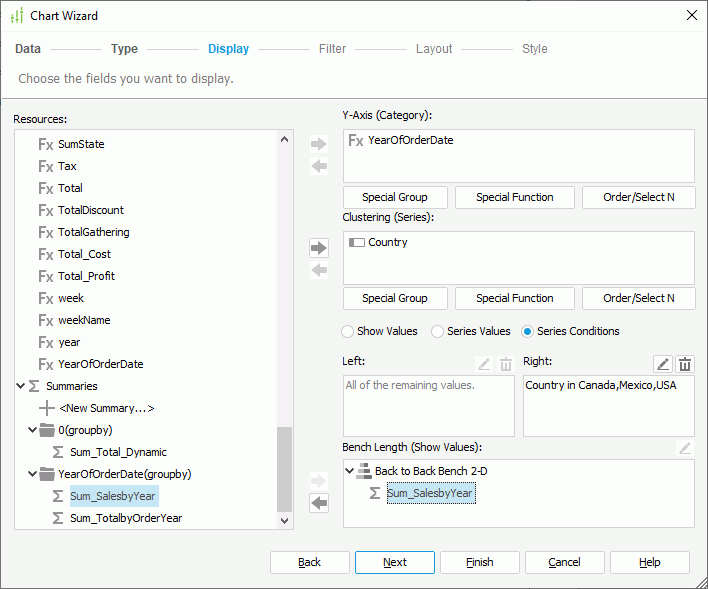Select Sum_TotalbyOrderYear in Resources tree
Screen dimensions: 708x589
click(126, 518)
